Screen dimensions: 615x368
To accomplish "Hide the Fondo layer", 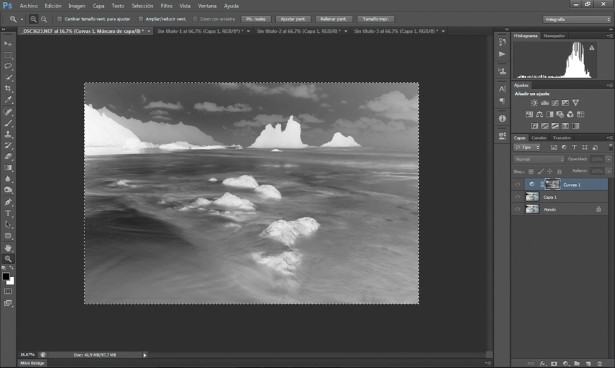I will point(517,210).
